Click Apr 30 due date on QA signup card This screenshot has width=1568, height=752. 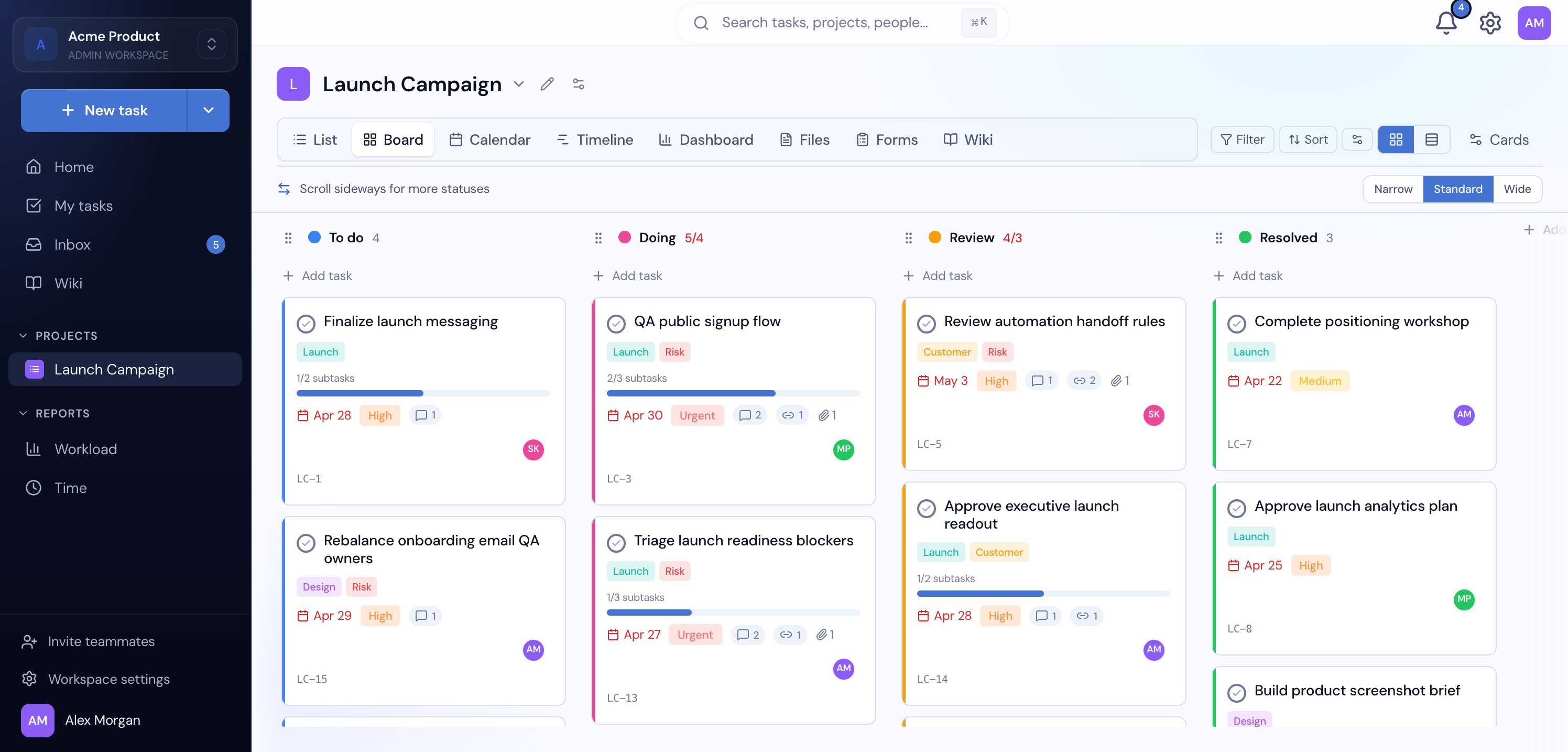point(635,415)
